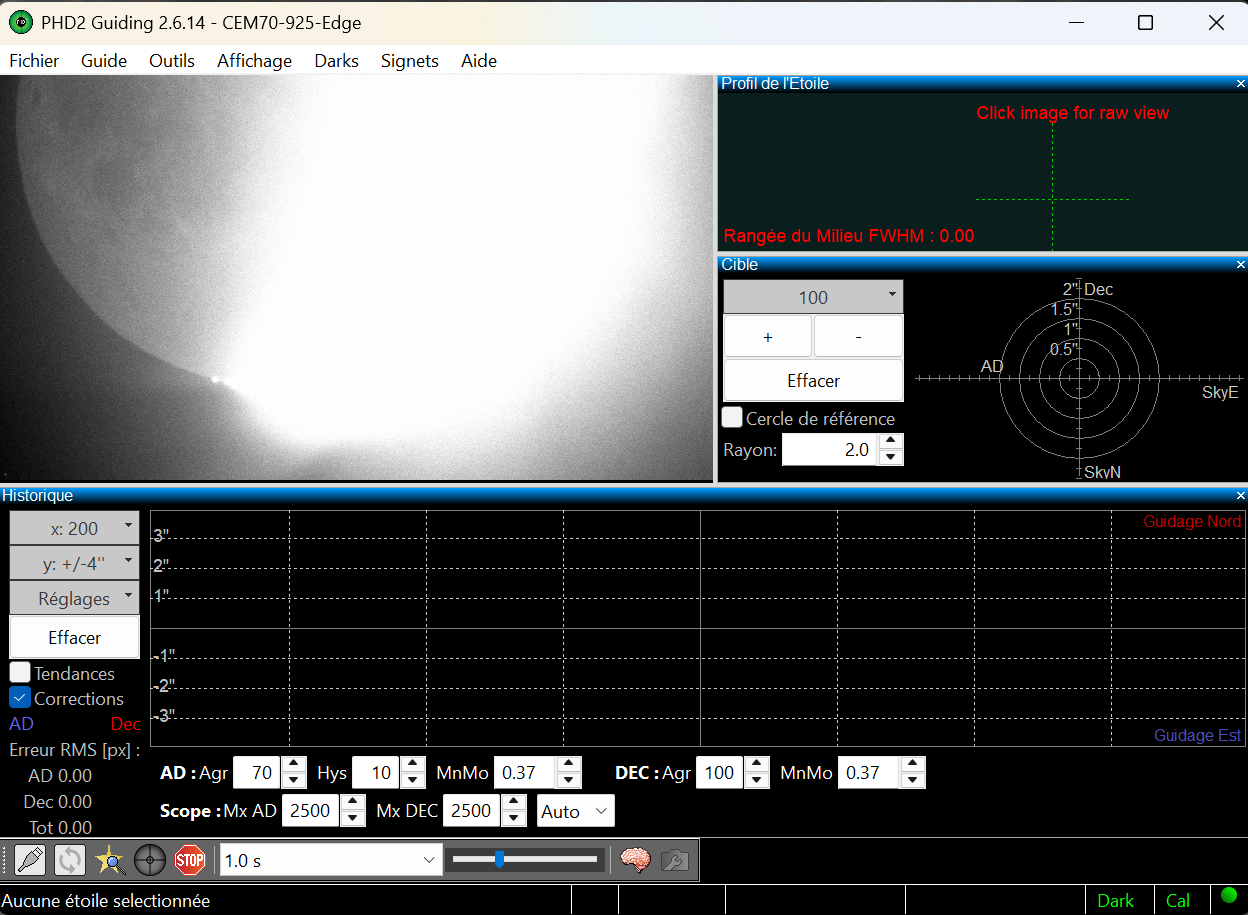The width and height of the screenshot is (1248, 915).
Task: Enable the Tendances checkbox
Action: (x=20, y=673)
